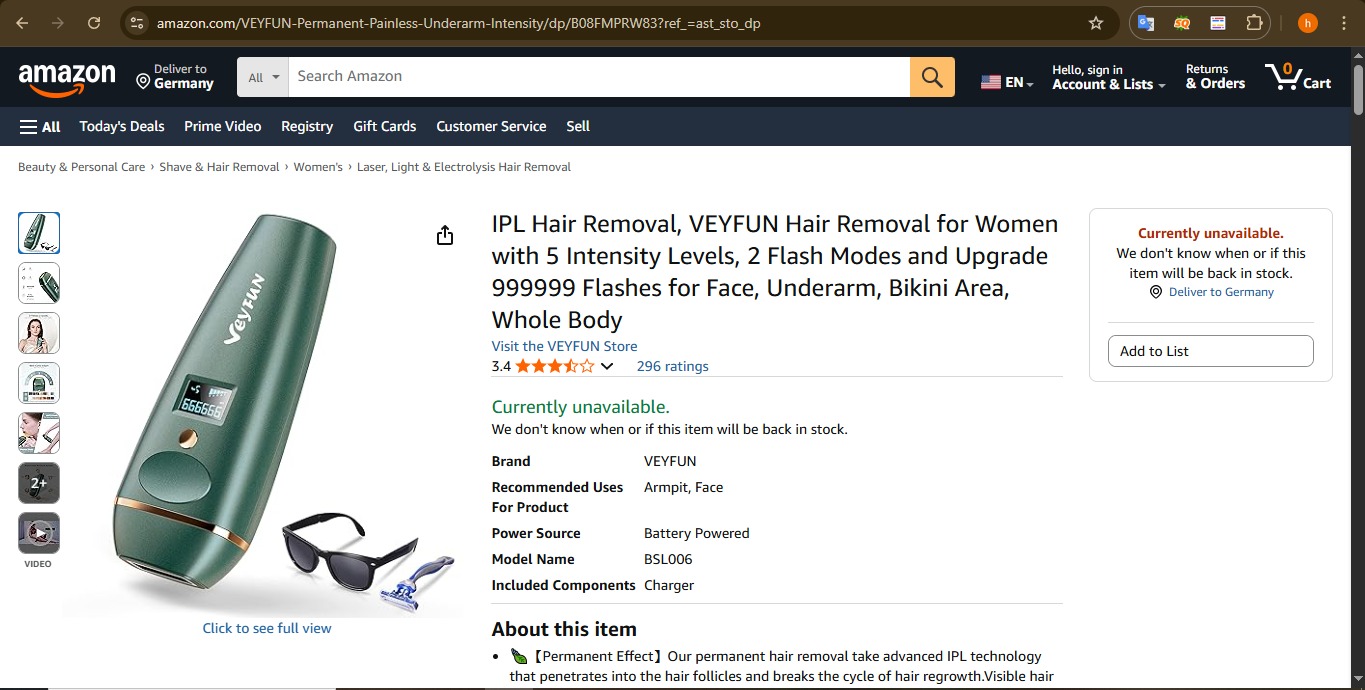Click the Google Translate extension icon
1365x690 pixels.
coord(1146,23)
